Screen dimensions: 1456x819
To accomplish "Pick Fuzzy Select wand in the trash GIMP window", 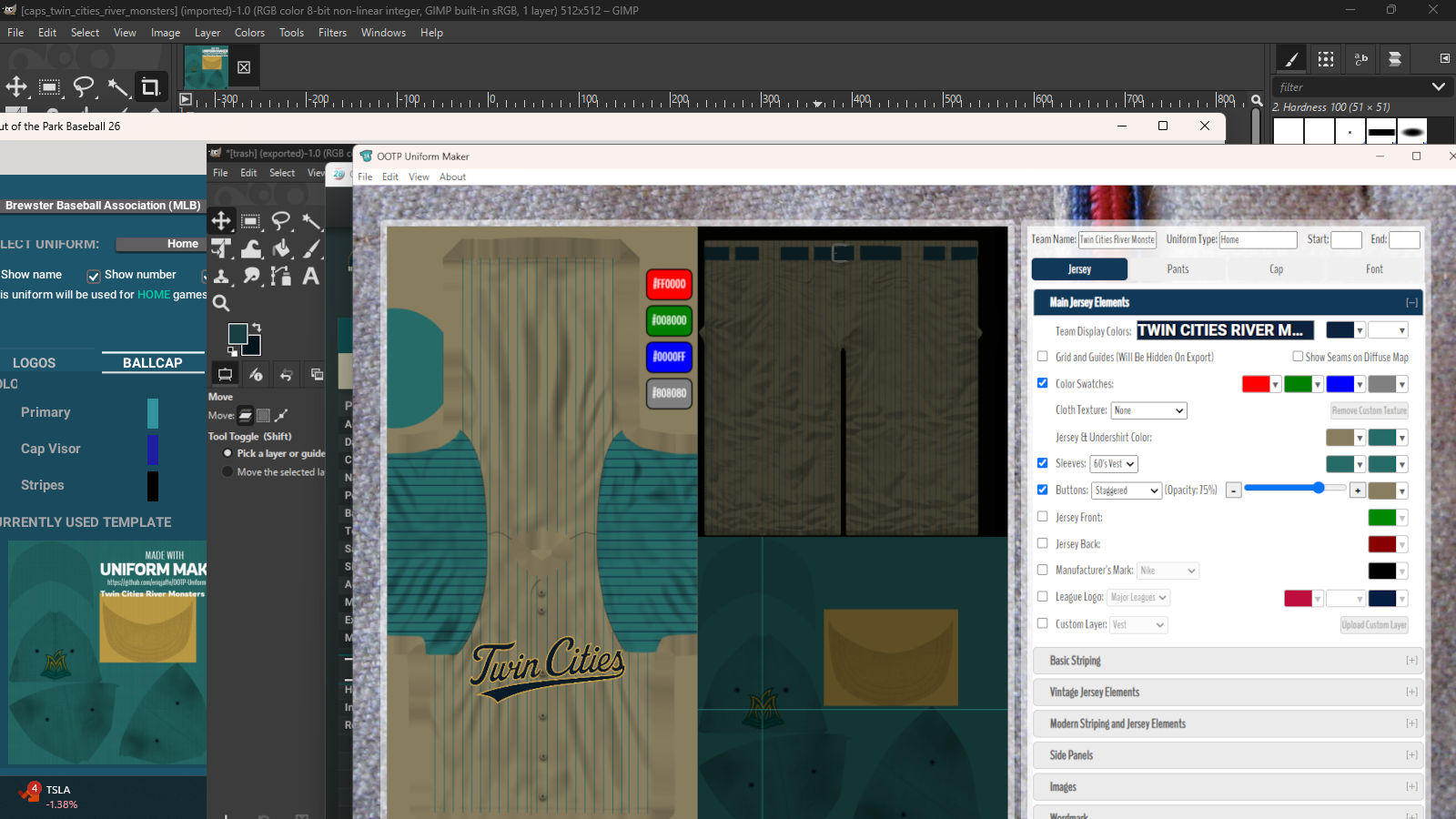I will point(311,220).
